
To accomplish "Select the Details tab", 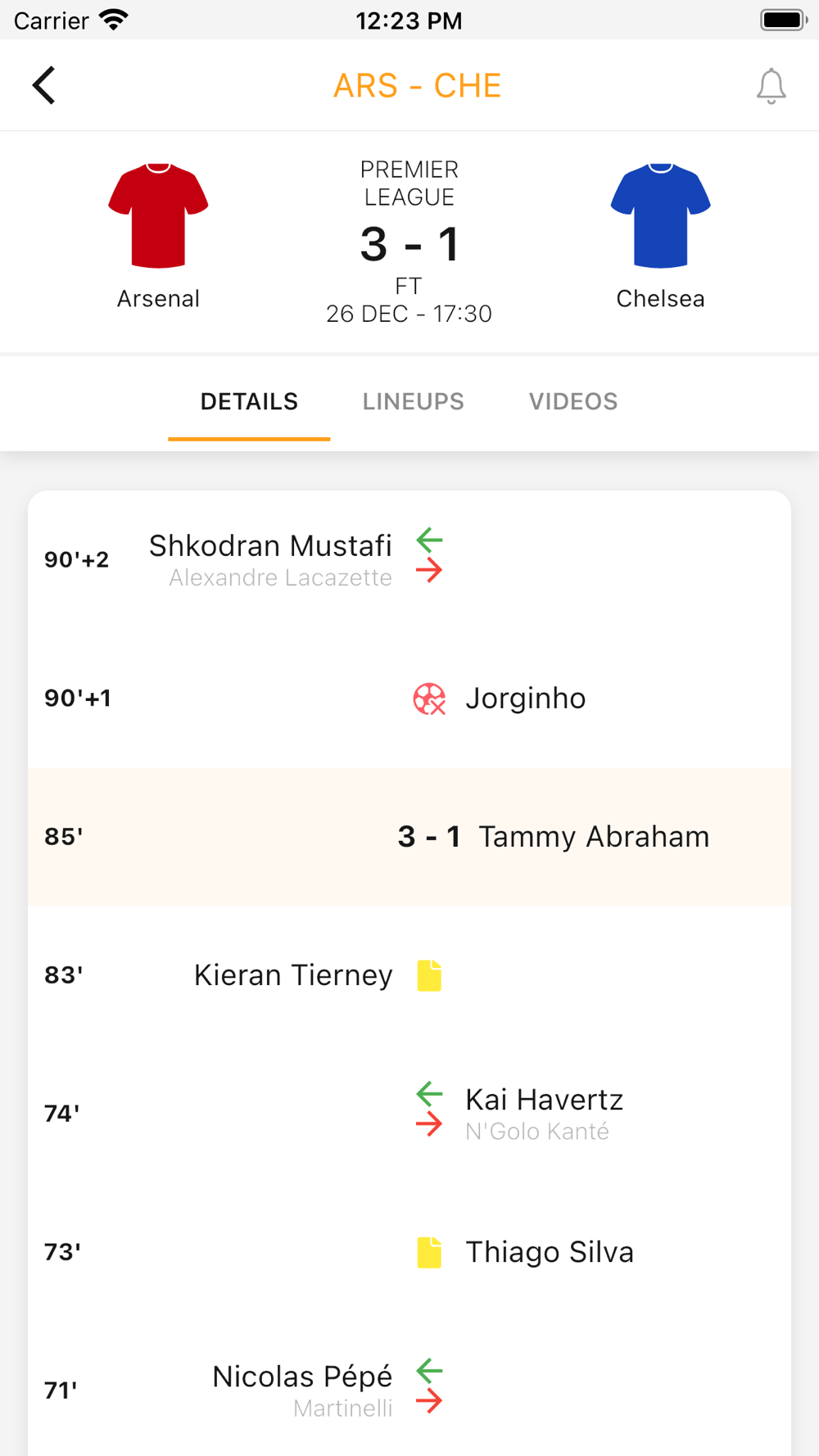I will point(249,401).
